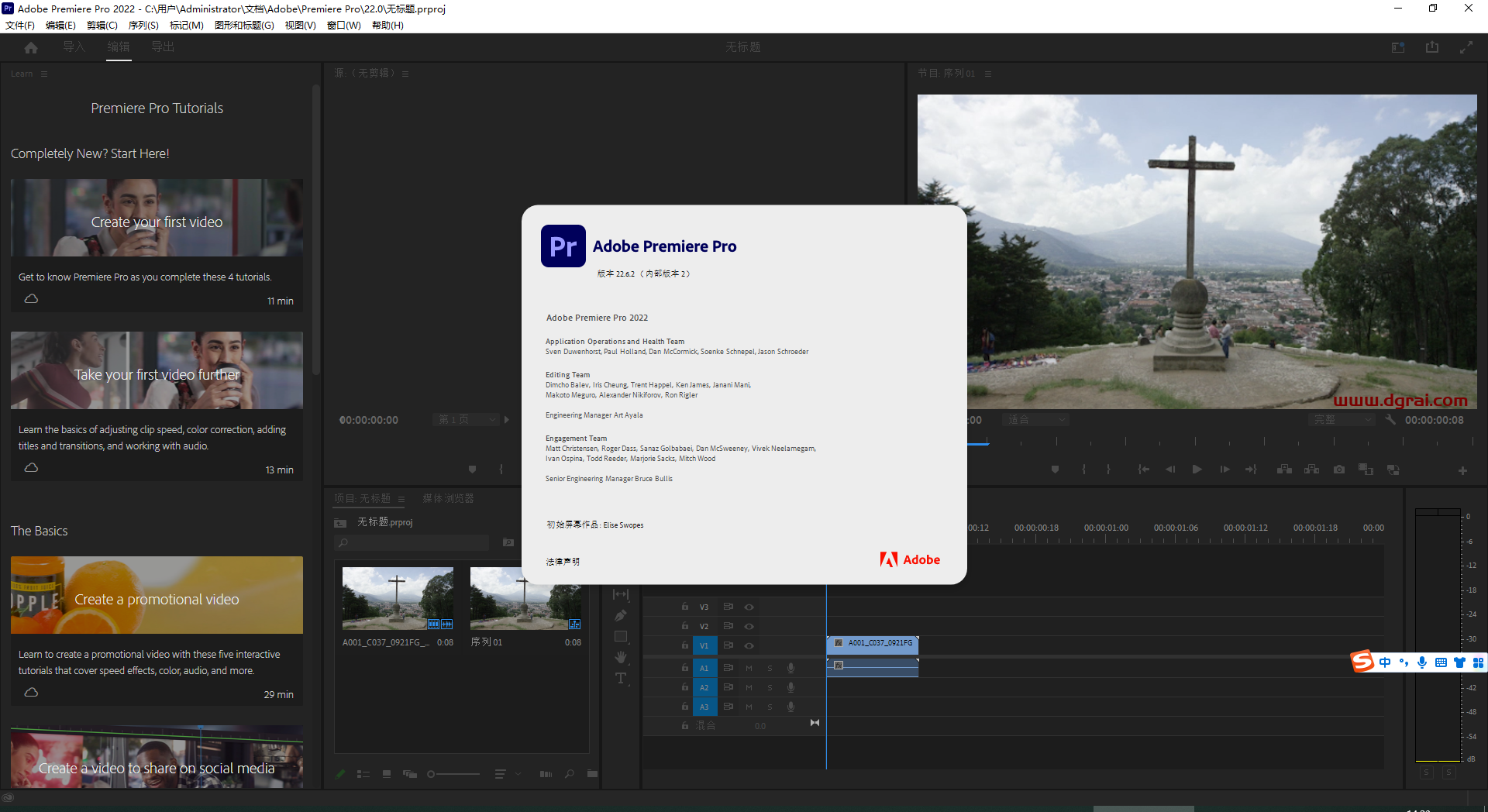Select the Hand tool
Screen dimensions: 1488x812
pyautogui.click(x=620, y=656)
